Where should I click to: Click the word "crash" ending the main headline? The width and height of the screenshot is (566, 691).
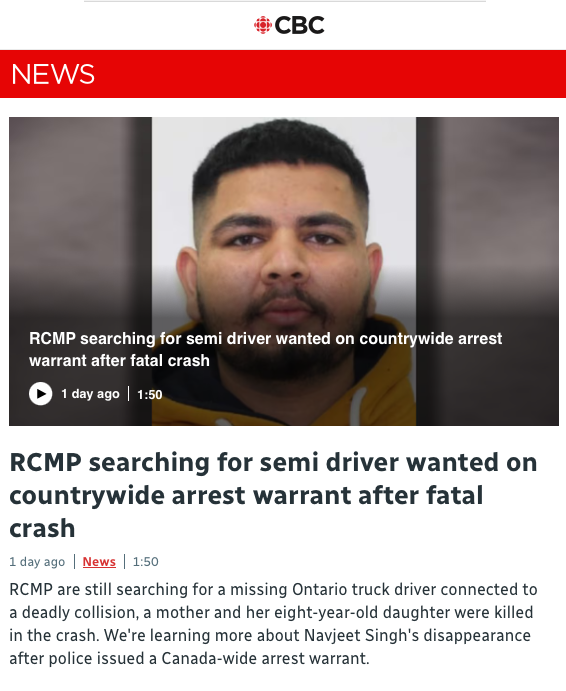42,528
